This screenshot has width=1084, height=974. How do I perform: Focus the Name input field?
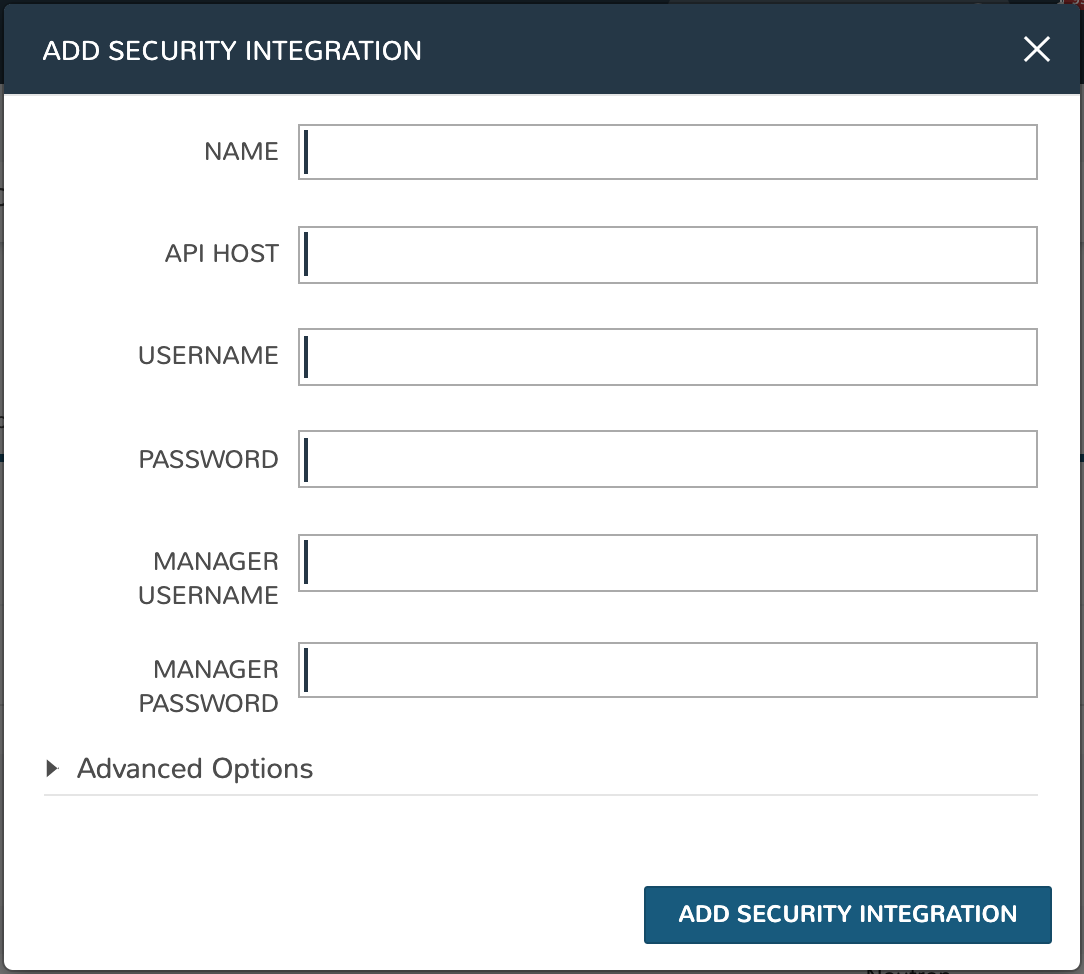tap(667, 152)
